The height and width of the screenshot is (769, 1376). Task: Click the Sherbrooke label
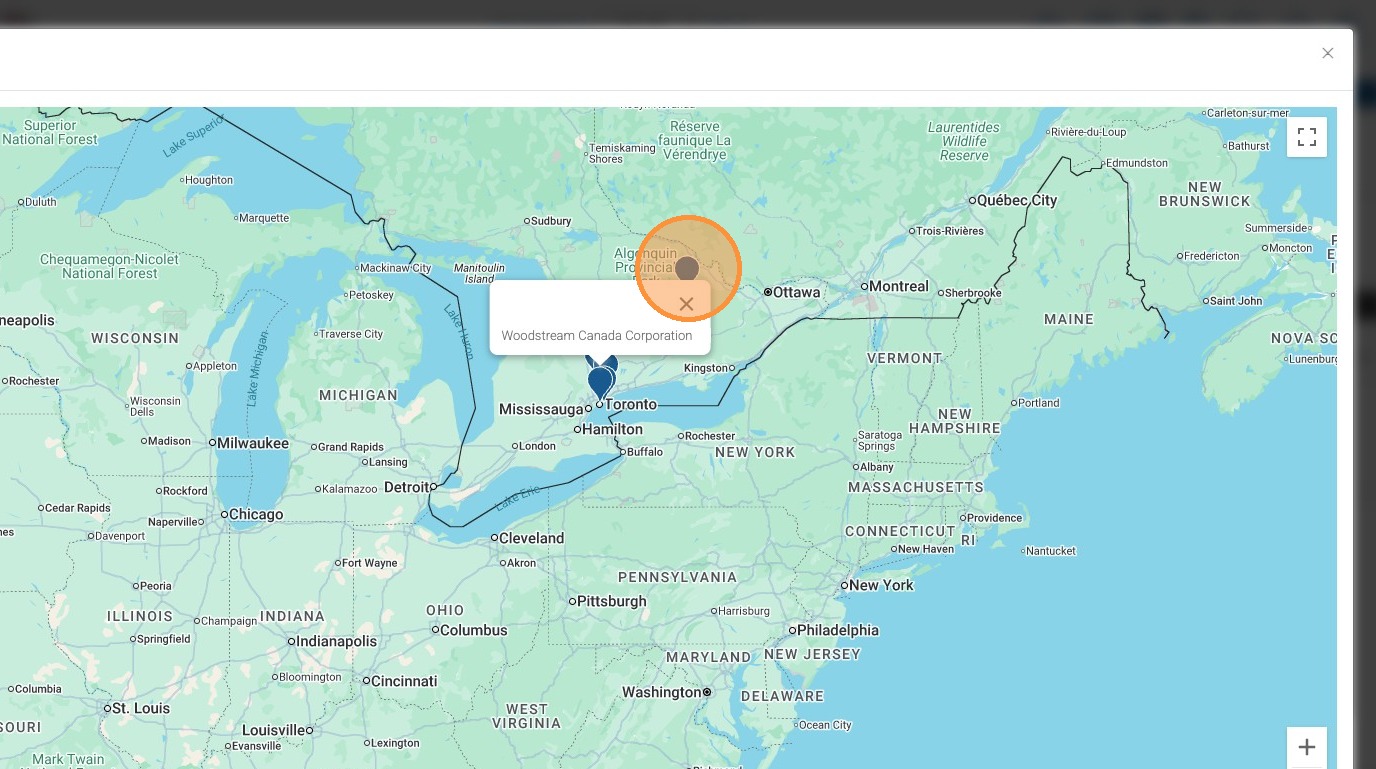point(973,293)
